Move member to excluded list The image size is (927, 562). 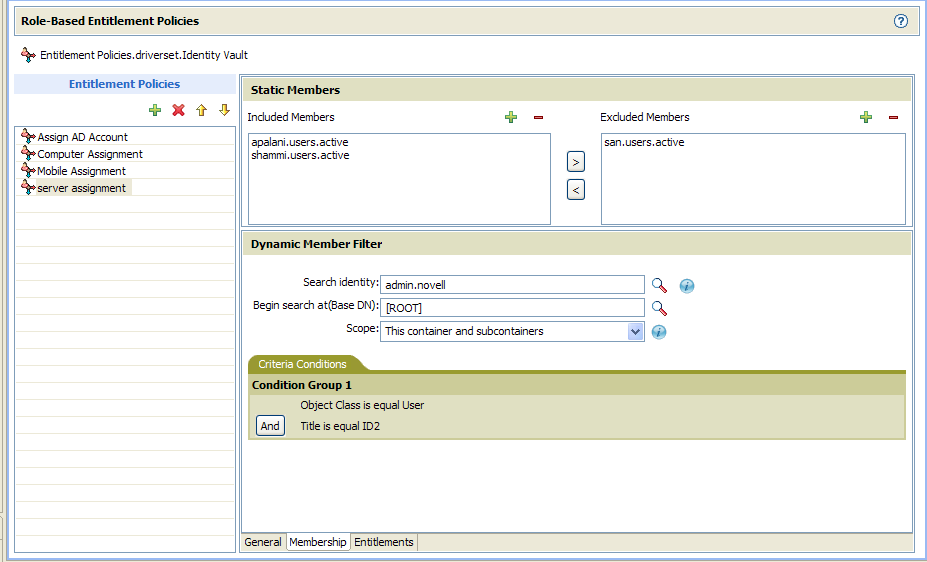click(x=575, y=162)
